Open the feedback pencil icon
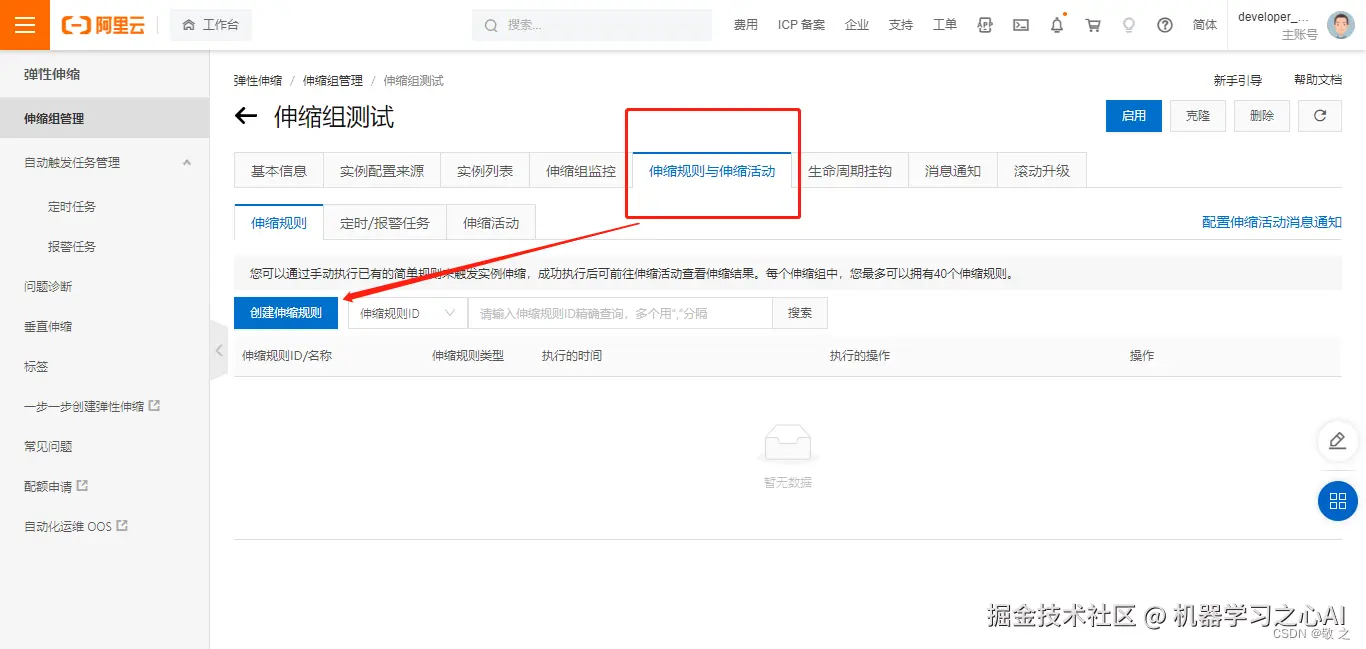This screenshot has width=1366, height=649. (1337, 441)
